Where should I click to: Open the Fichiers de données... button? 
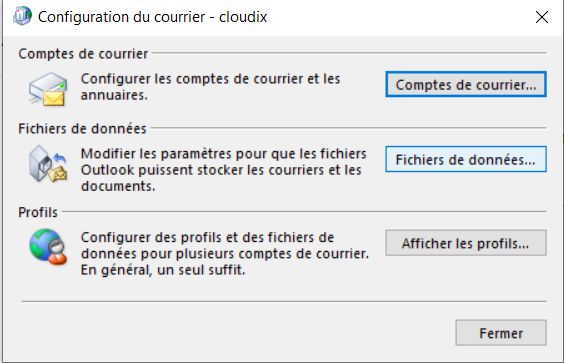click(x=466, y=159)
